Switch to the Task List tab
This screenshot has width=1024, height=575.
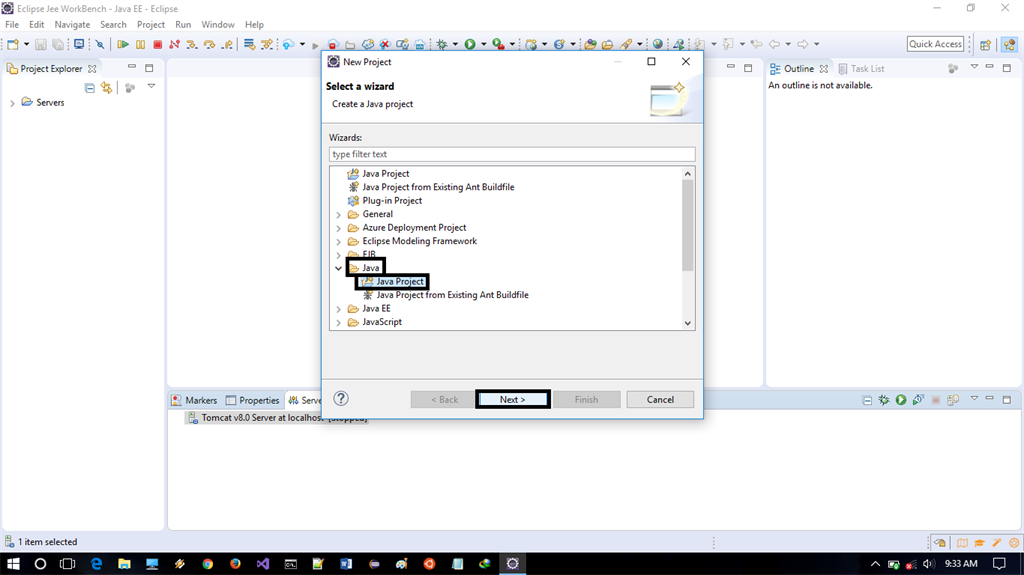(x=861, y=69)
